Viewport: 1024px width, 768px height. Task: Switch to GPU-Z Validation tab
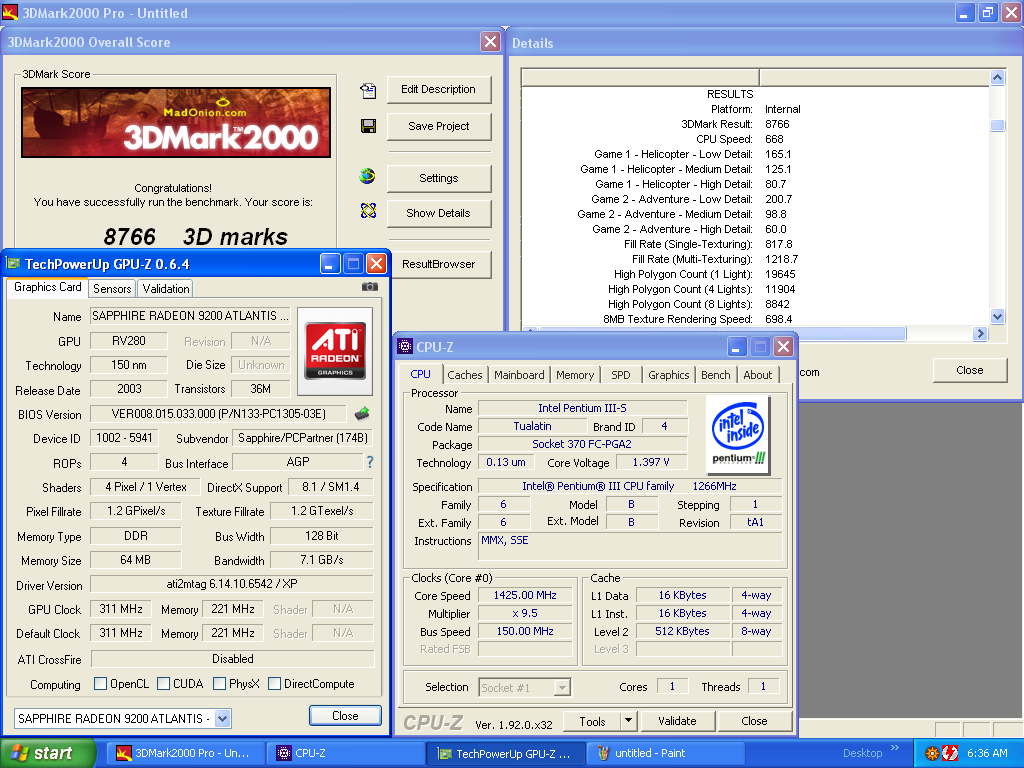[166, 288]
